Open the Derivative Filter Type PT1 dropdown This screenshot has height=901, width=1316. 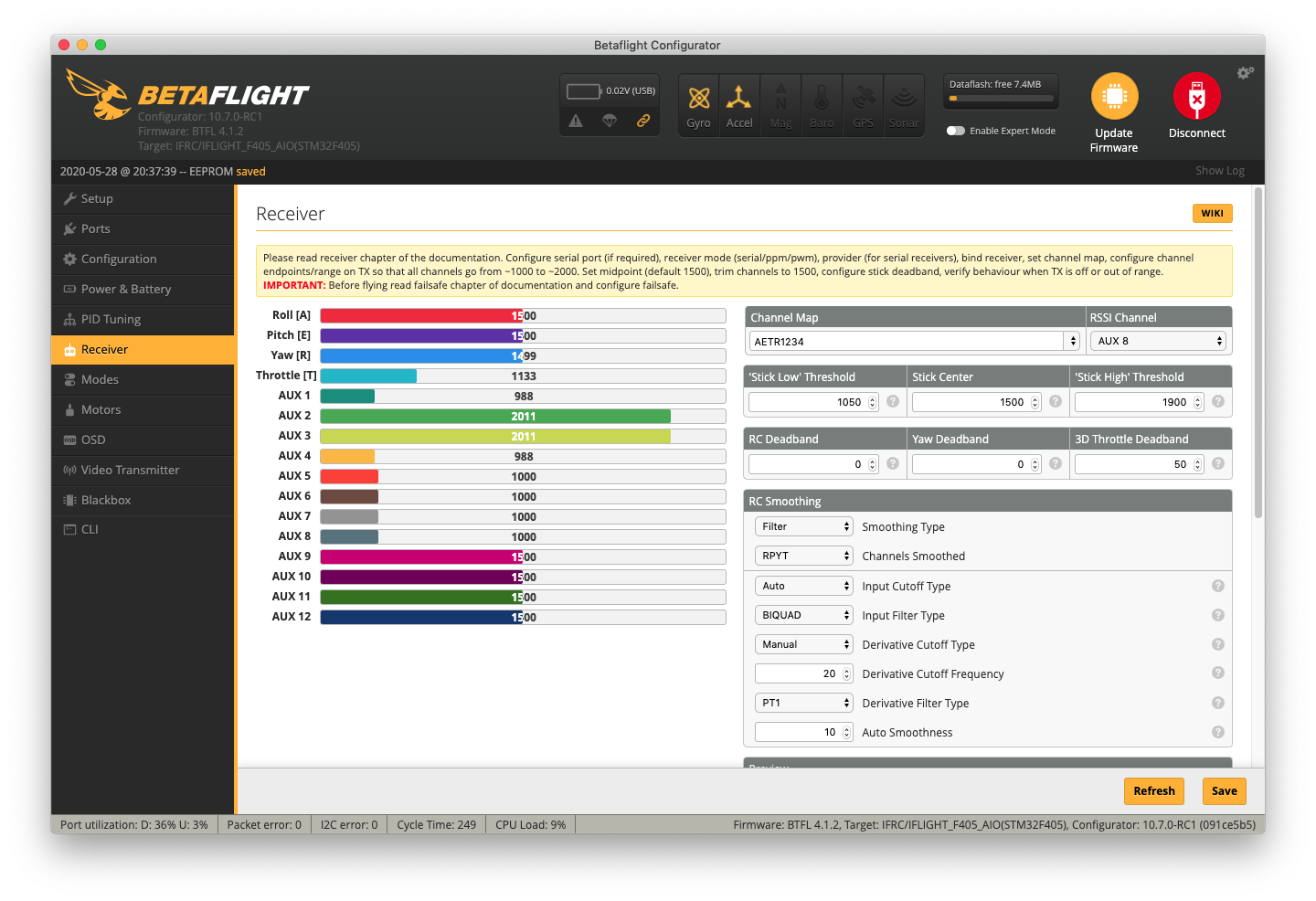804,703
